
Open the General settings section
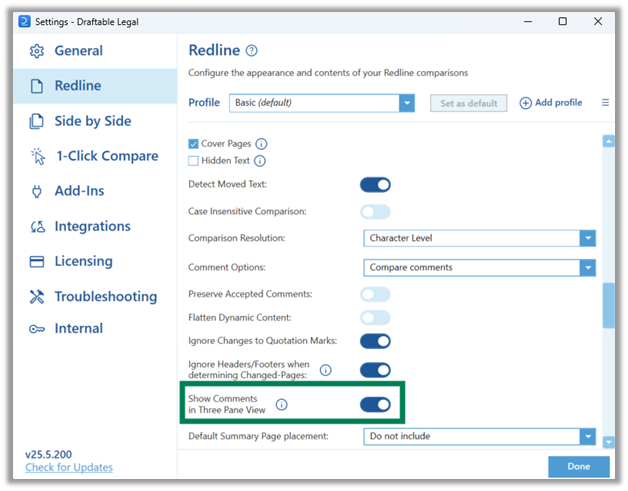(x=95, y=51)
